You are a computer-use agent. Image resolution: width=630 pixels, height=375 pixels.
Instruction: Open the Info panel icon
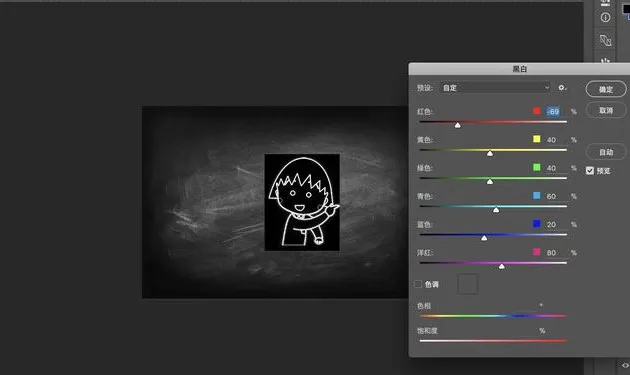point(605,17)
